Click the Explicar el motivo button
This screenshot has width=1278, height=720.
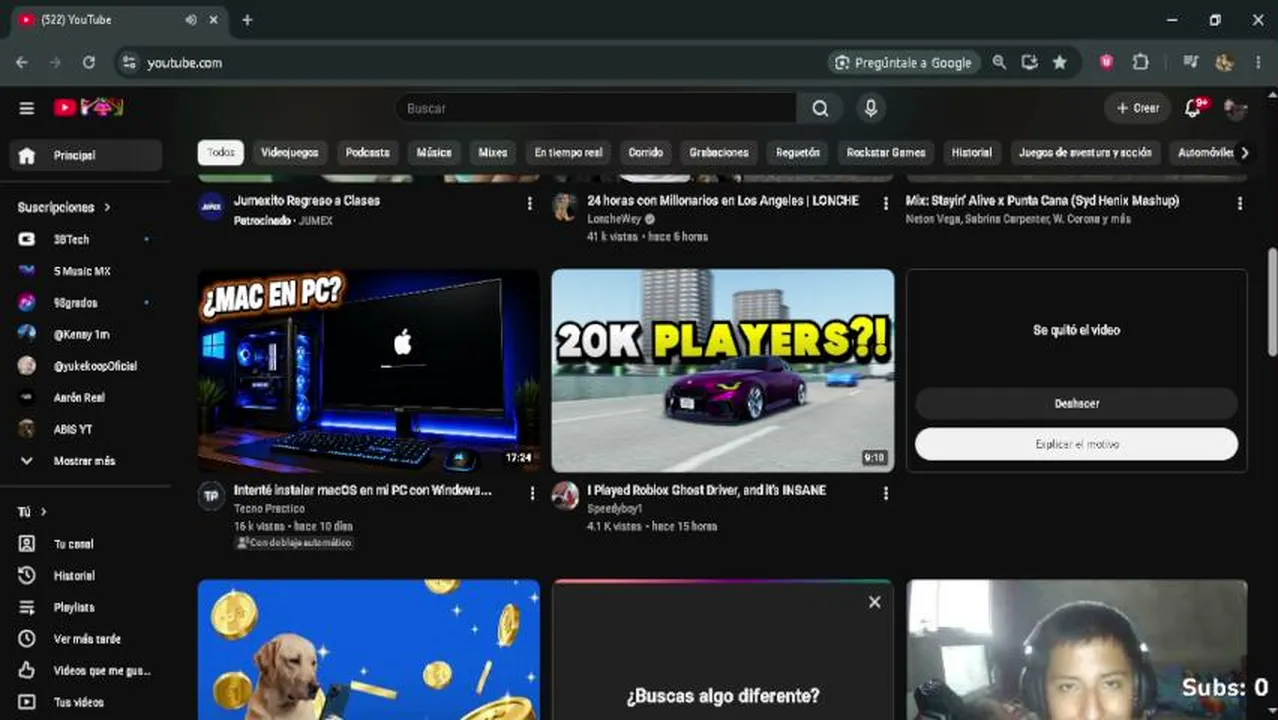[1076, 444]
